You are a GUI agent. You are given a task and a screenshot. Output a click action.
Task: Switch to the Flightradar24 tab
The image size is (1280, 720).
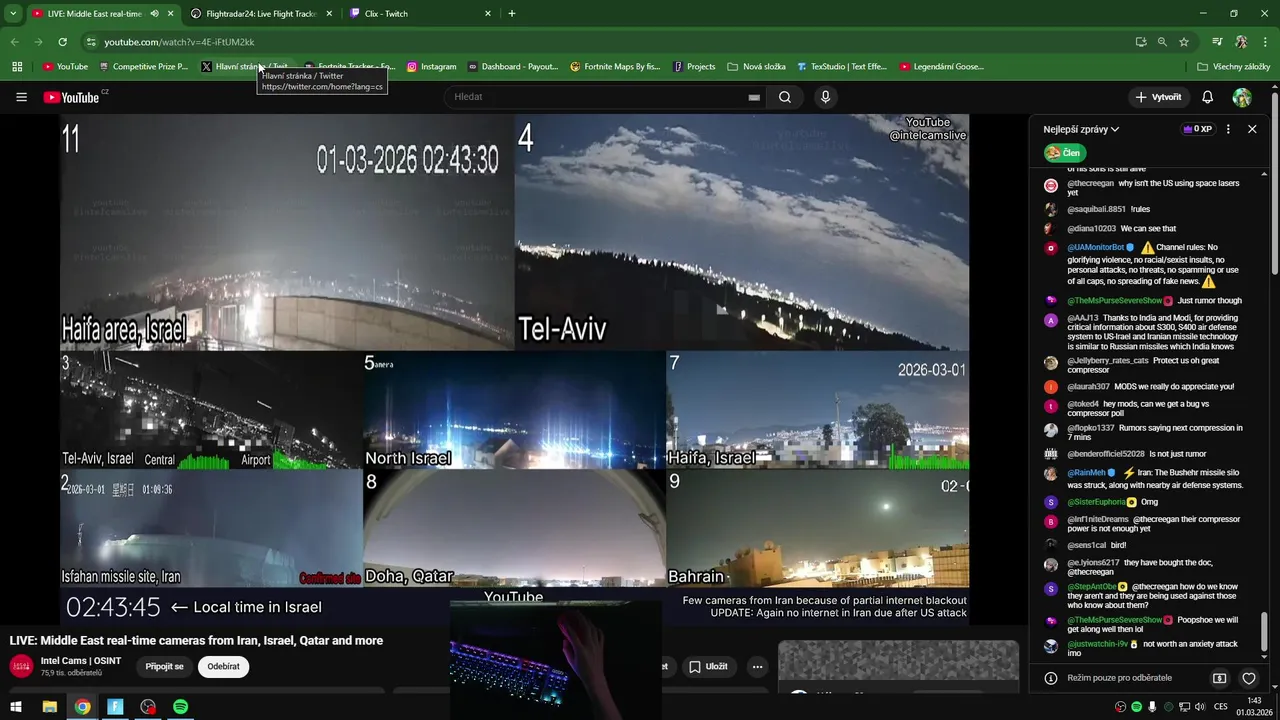[x=261, y=14]
